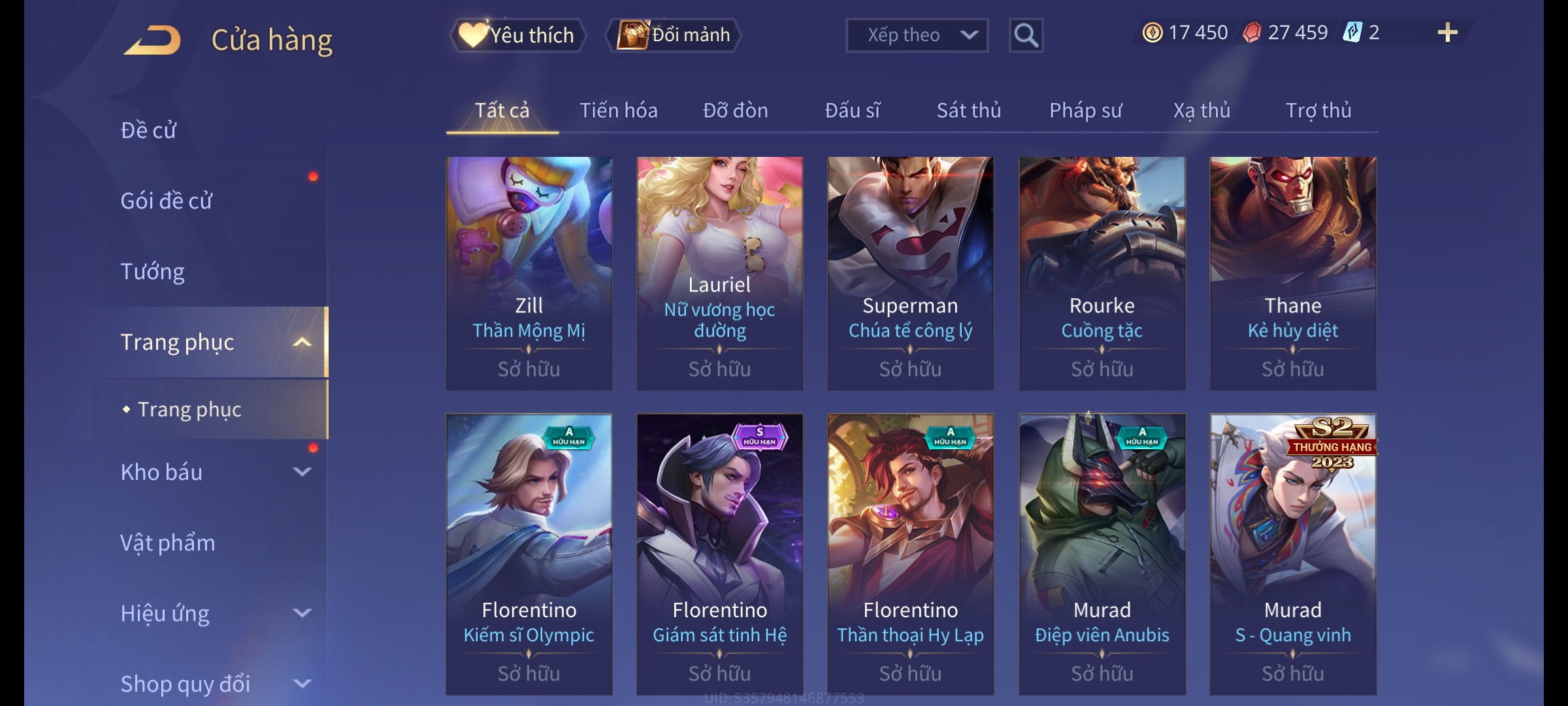Open Yêu thích heart favorites

pyautogui.click(x=517, y=35)
